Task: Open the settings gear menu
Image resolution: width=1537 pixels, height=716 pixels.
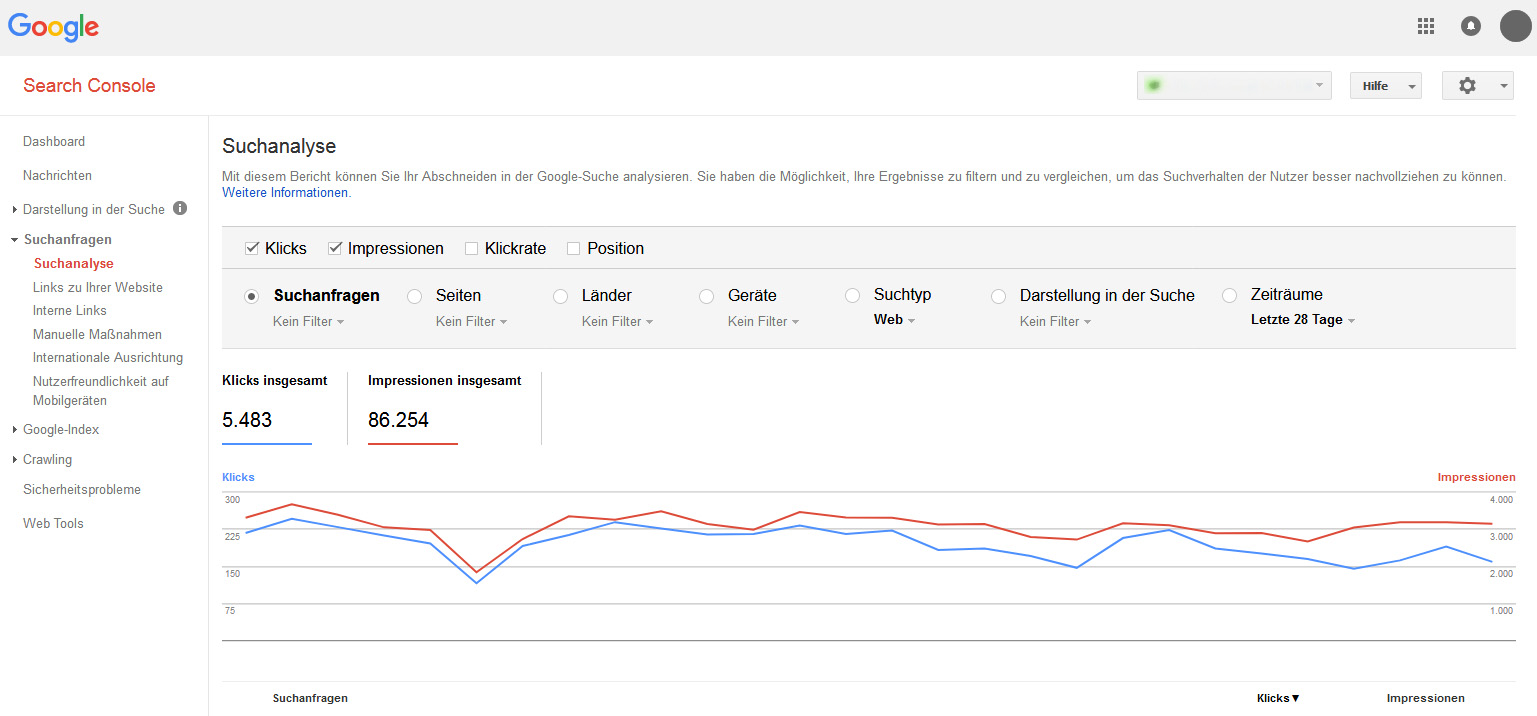Action: pyautogui.click(x=1477, y=86)
